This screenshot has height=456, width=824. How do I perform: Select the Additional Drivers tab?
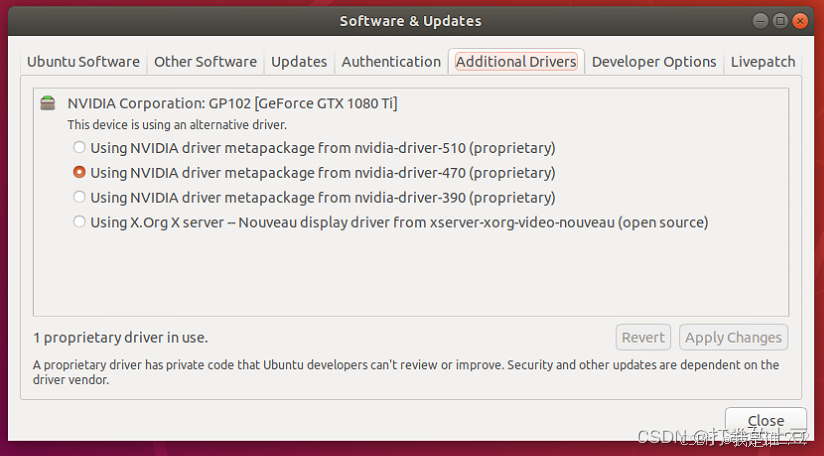[x=516, y=62]
